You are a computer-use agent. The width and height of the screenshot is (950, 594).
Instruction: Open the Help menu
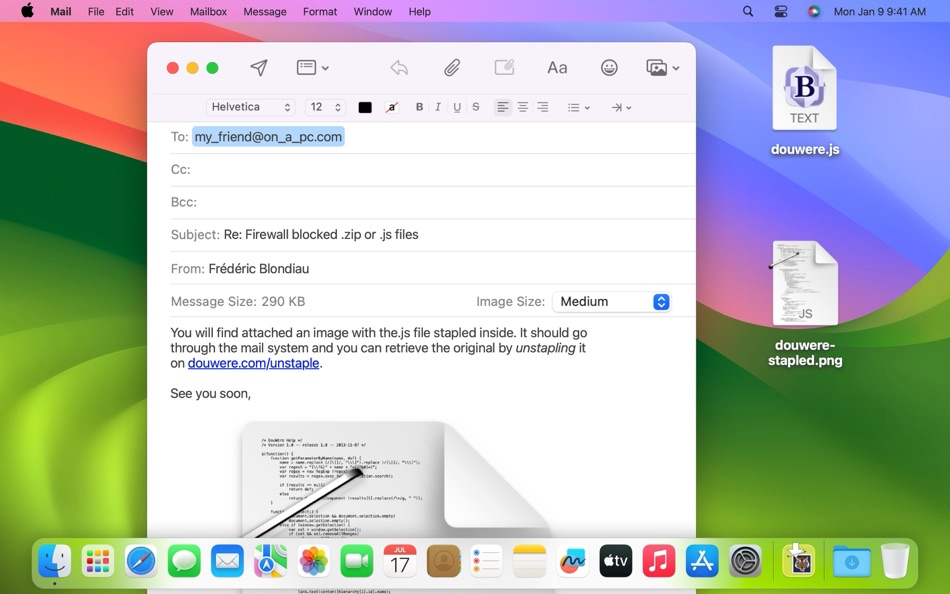(419, 12)
